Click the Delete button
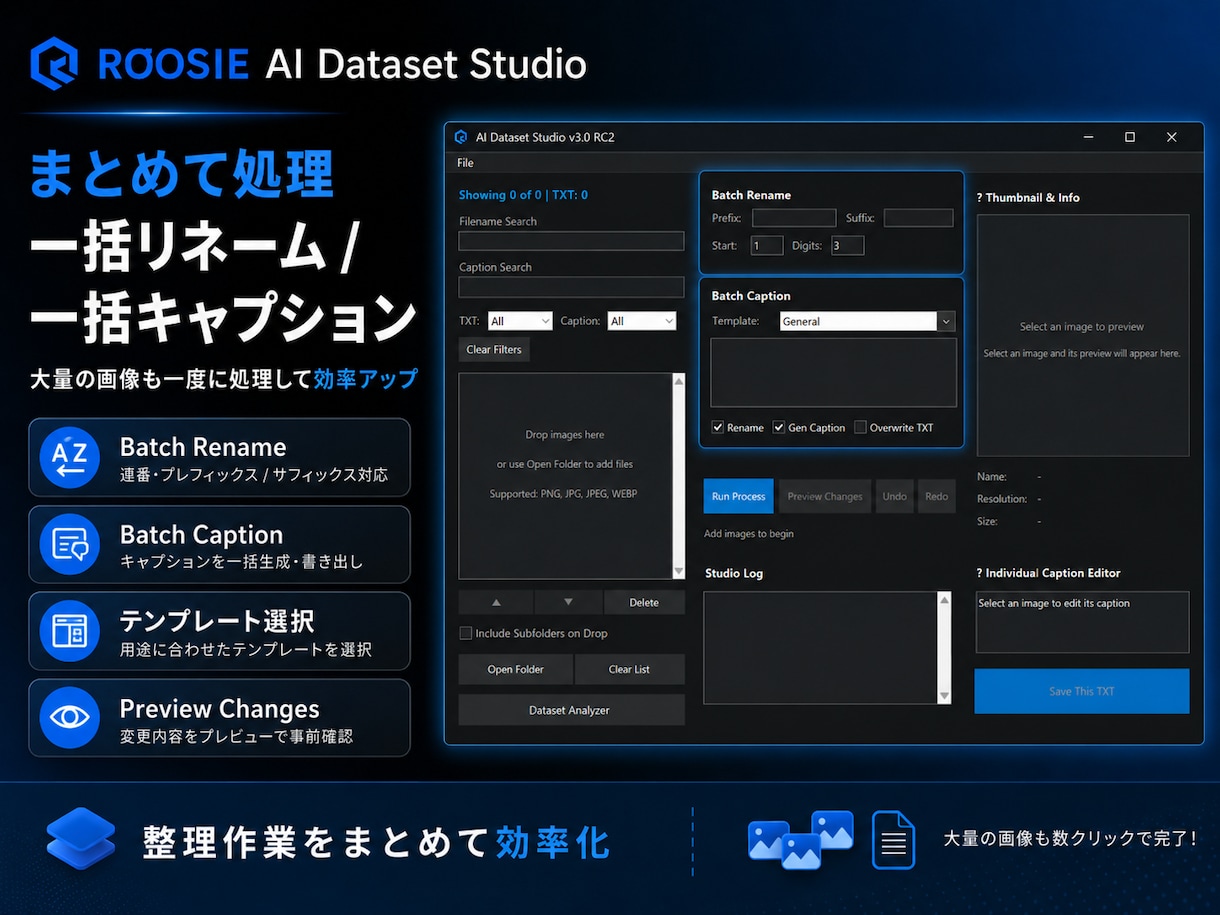This screenshot has height=915, width=1220. pyautogui.click(x=644, y=602)
